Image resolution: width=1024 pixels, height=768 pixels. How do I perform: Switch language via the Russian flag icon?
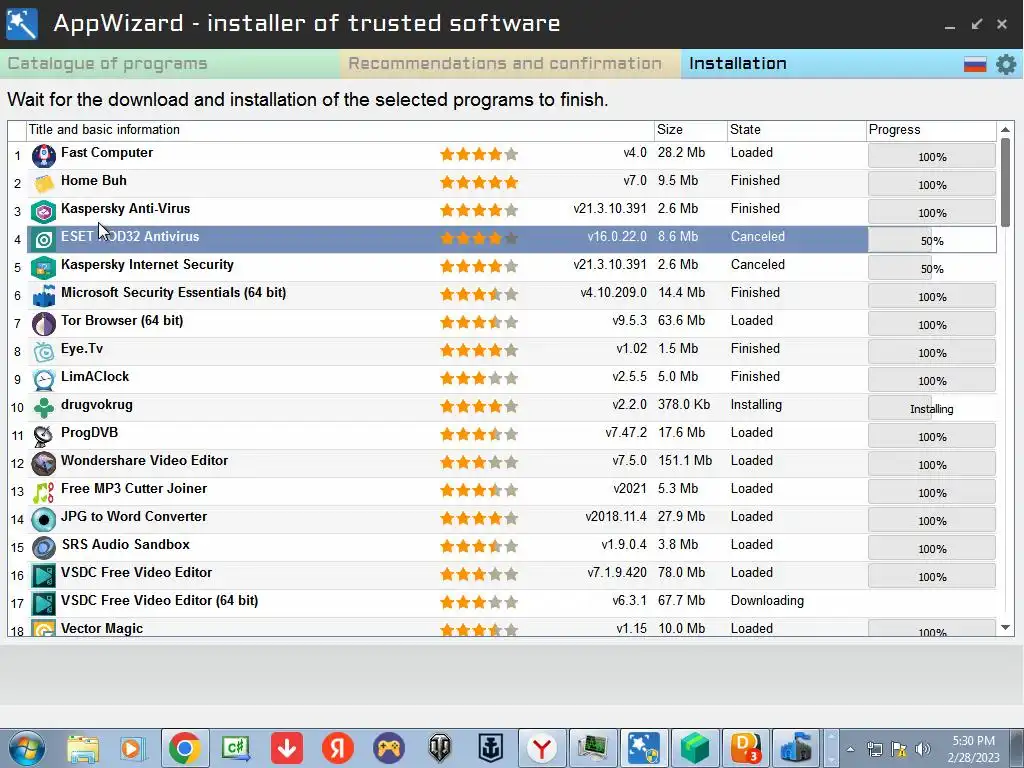(974, 64)
